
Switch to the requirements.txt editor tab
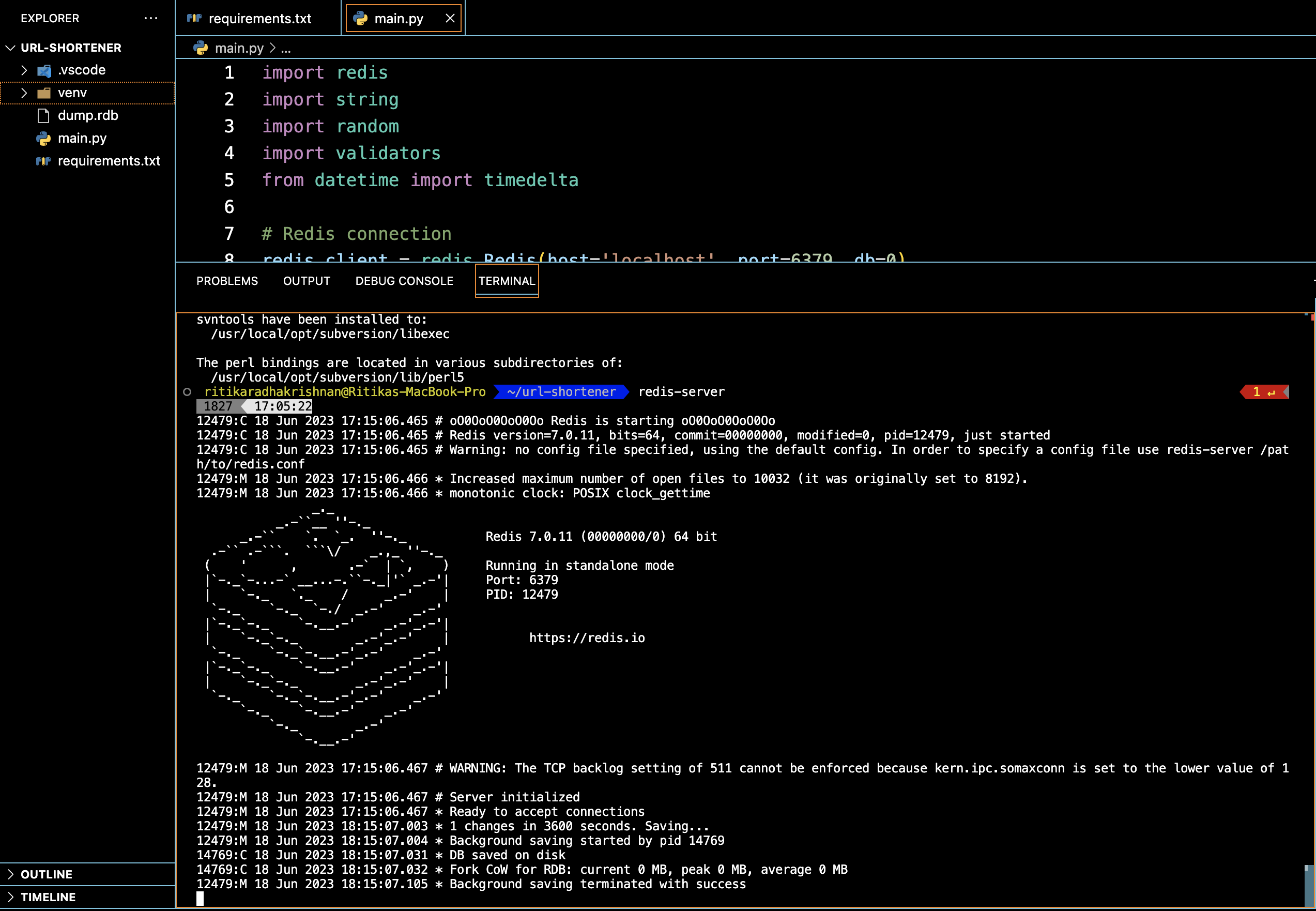pyautogui.click(x=258, y=18)
